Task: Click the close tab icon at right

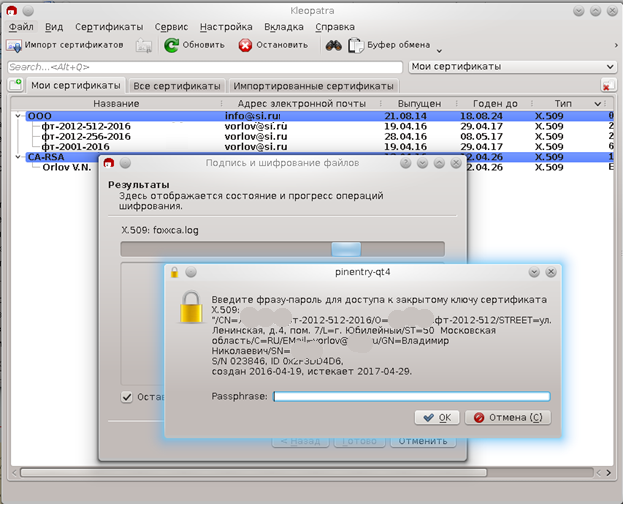Action: (607, 85)
